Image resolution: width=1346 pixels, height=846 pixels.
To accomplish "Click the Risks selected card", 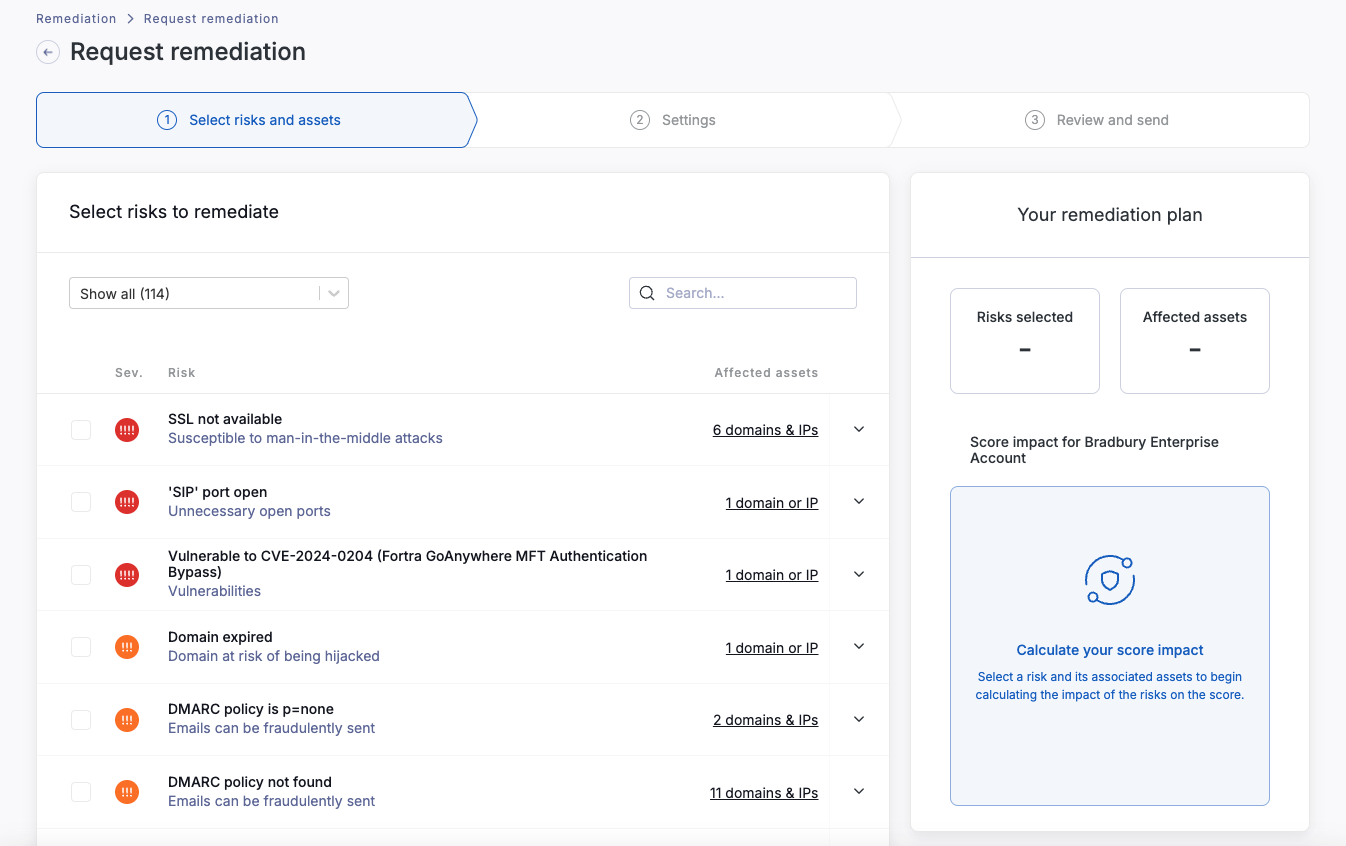I will pyautogui.click(x=1025, y=341).
